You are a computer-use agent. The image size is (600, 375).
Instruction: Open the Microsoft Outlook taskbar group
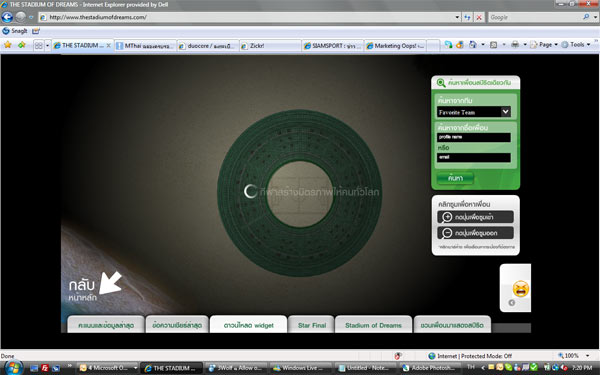pos(108,368)
